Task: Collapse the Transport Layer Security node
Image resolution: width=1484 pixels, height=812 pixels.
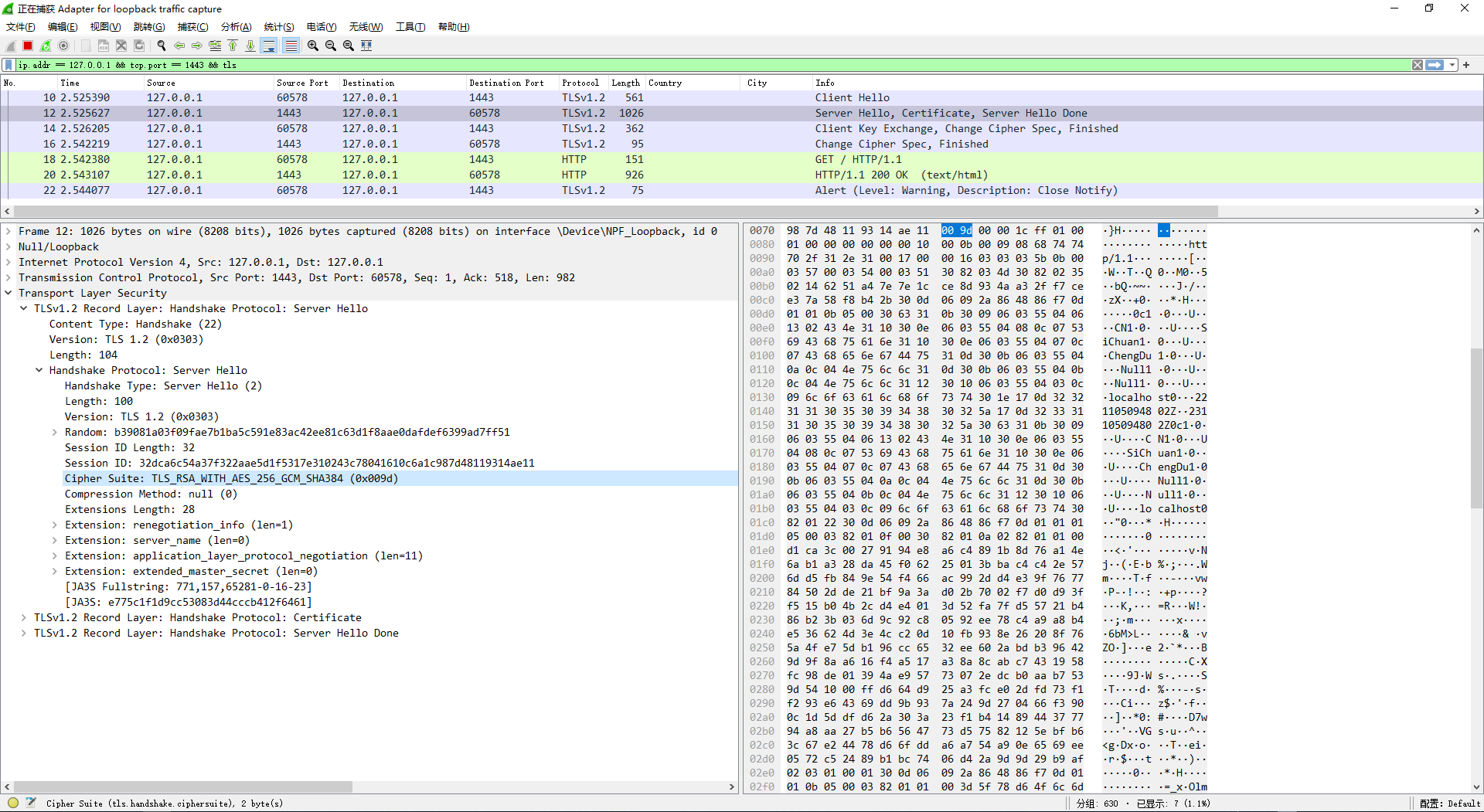Action: point(9,293)
